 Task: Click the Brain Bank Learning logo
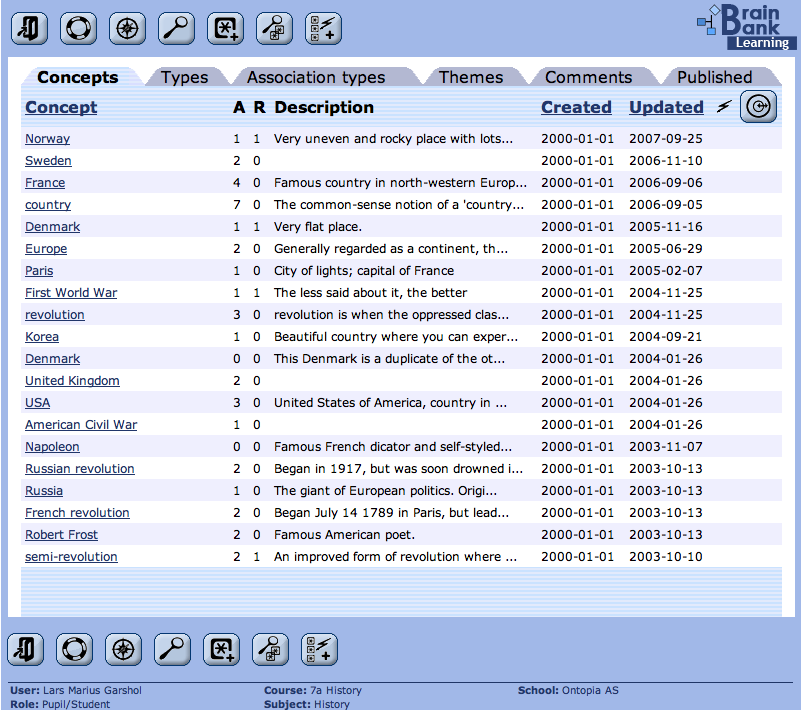point(746,27)
